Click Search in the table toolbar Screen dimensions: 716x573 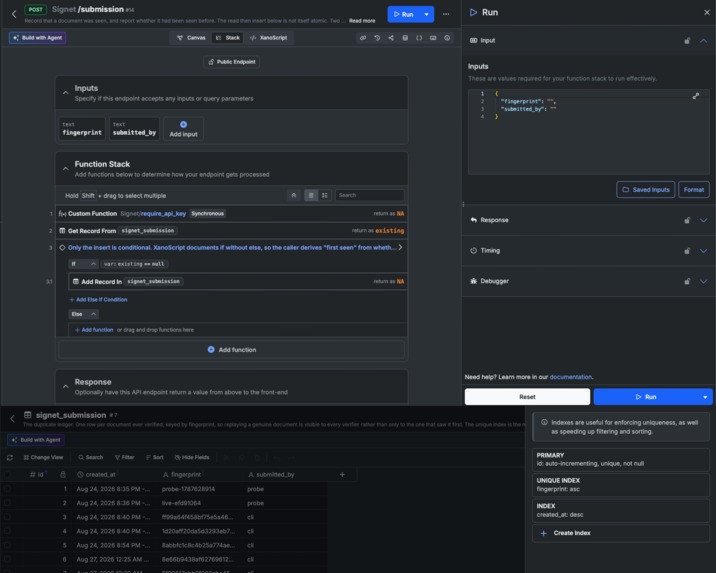pos(90,457)
